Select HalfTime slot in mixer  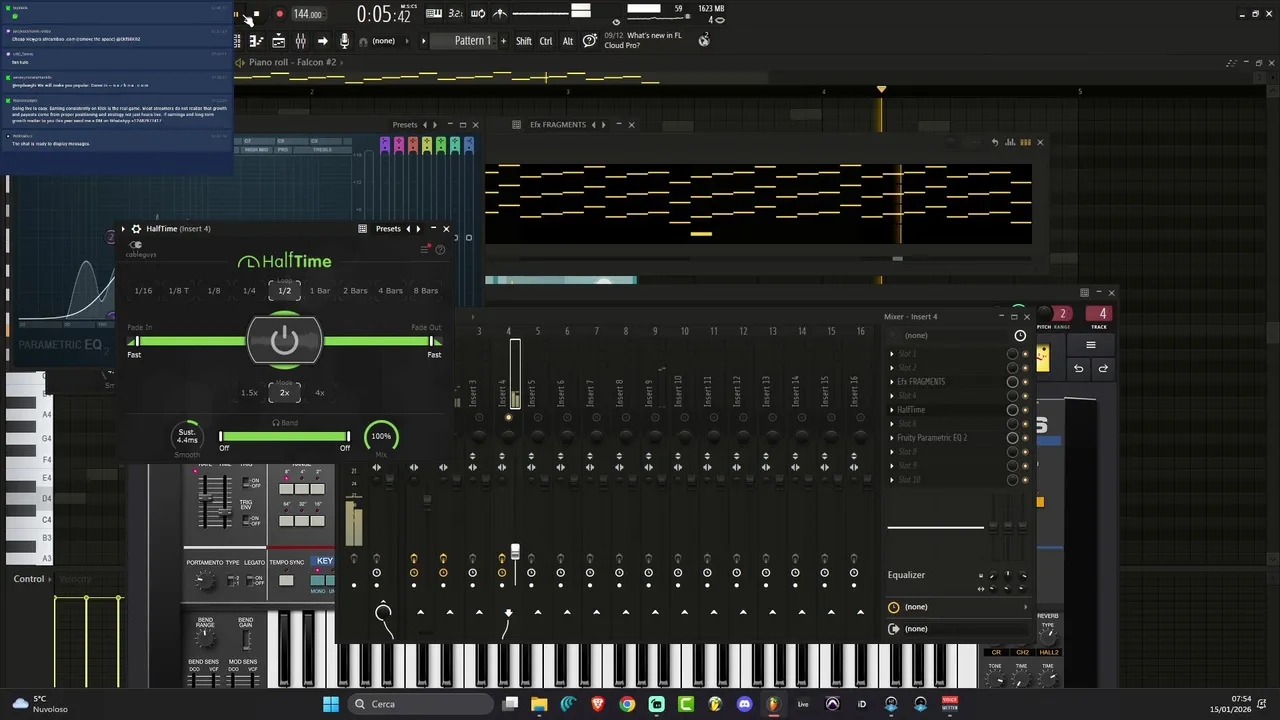coord(911,410)
